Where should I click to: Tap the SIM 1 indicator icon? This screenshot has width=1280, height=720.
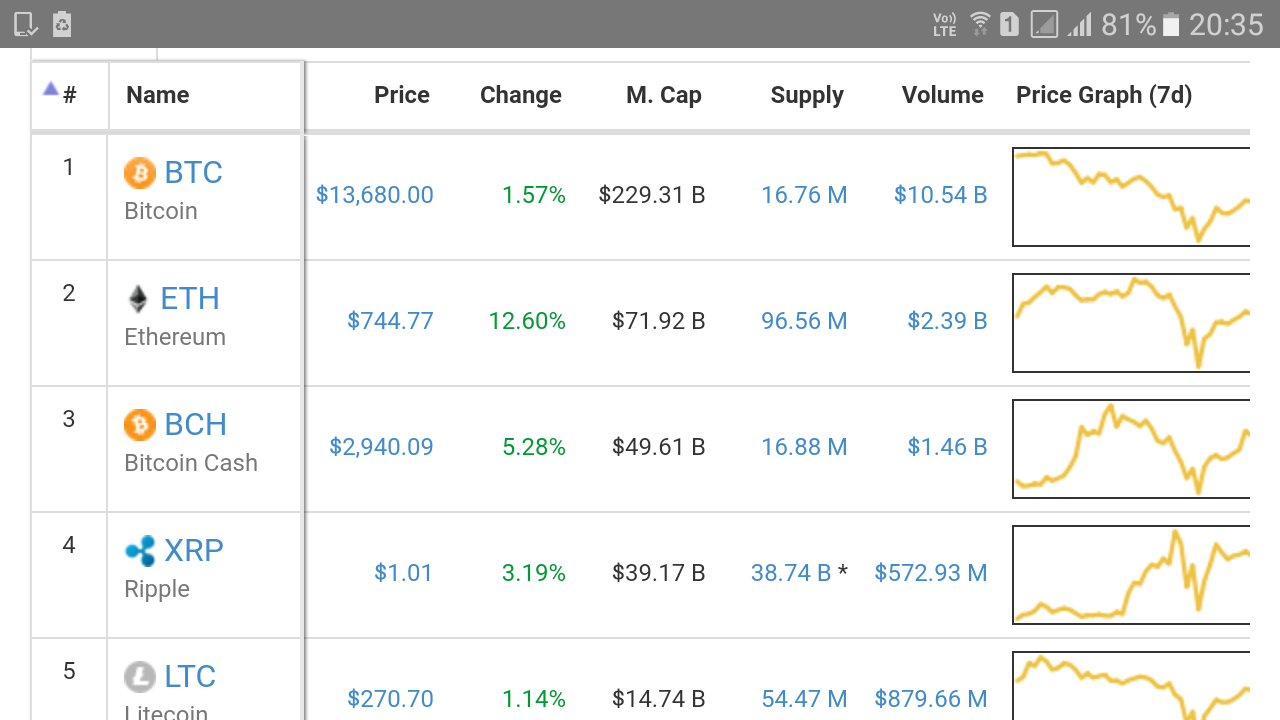(x=1009, y=24)
